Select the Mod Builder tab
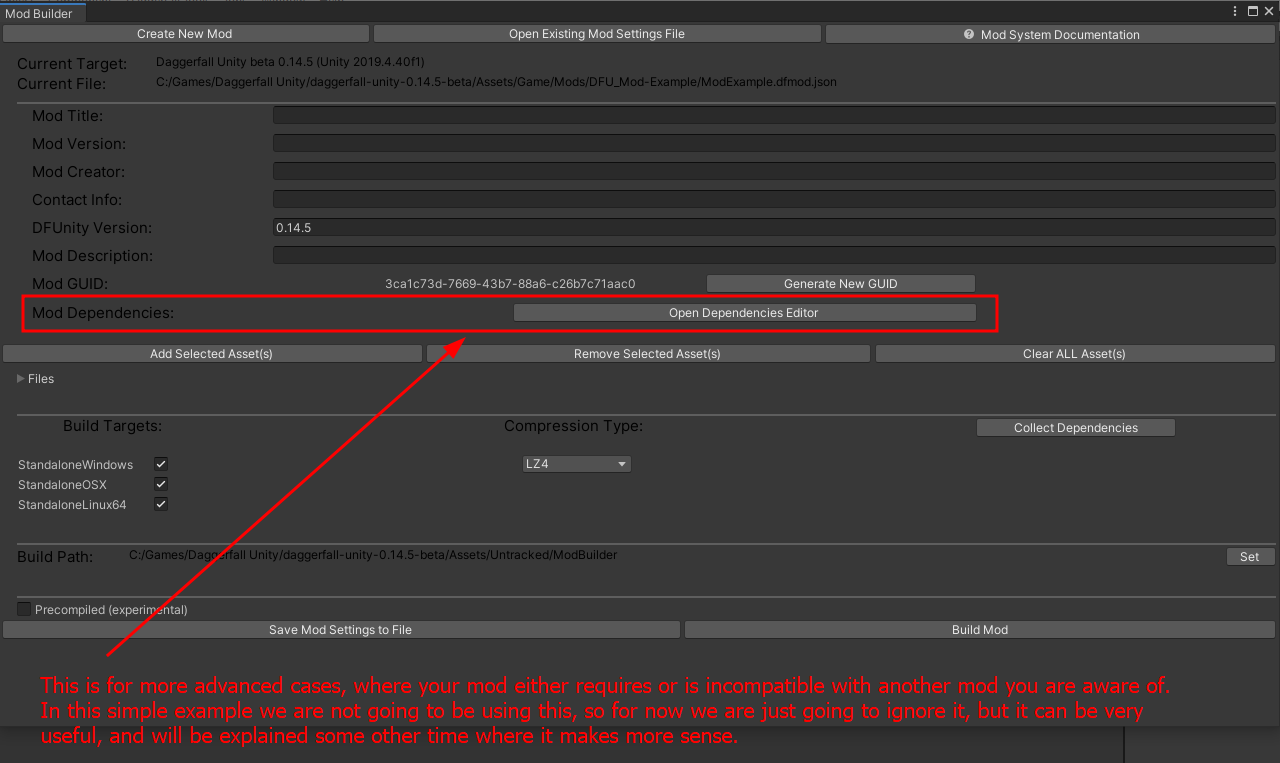 pyautogui.click(x=43, y=13)
